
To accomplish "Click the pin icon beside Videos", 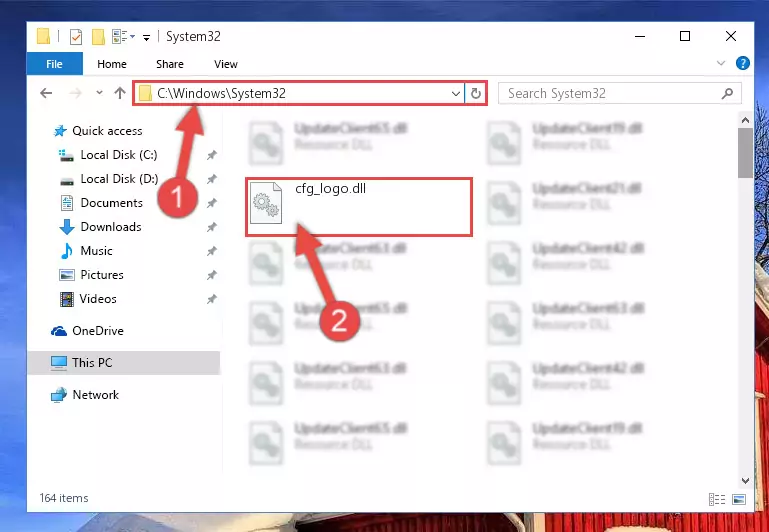I will tap(211, 299).
